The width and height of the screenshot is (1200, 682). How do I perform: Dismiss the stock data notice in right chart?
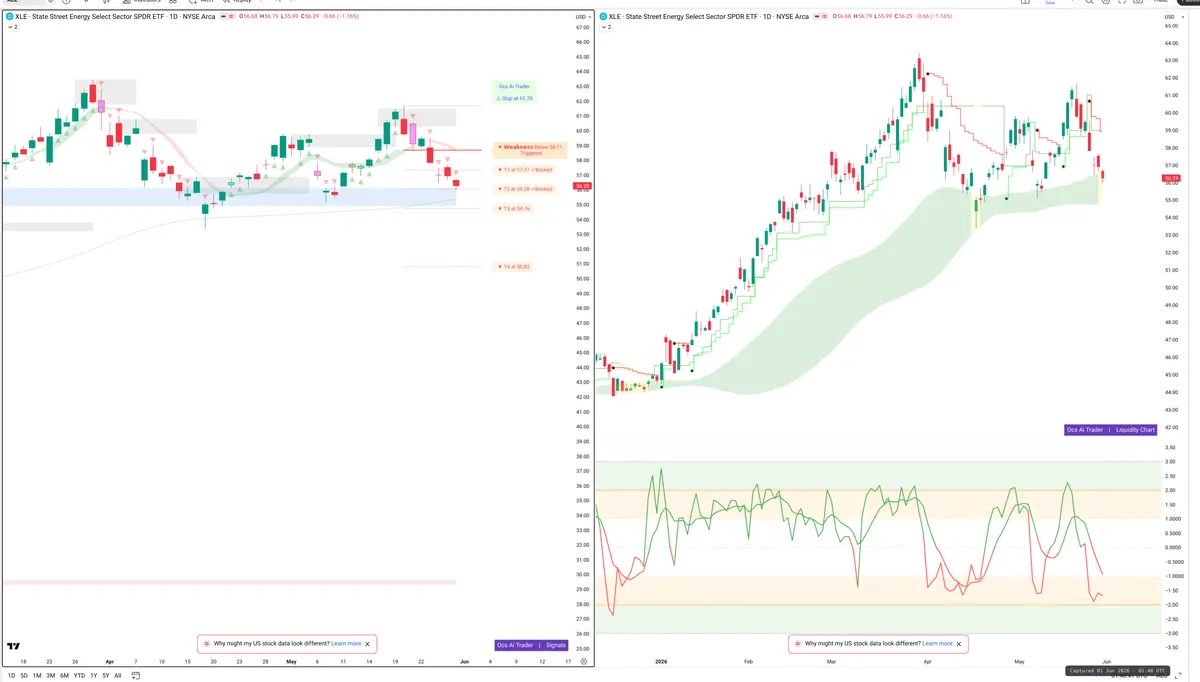pos(958,644)
